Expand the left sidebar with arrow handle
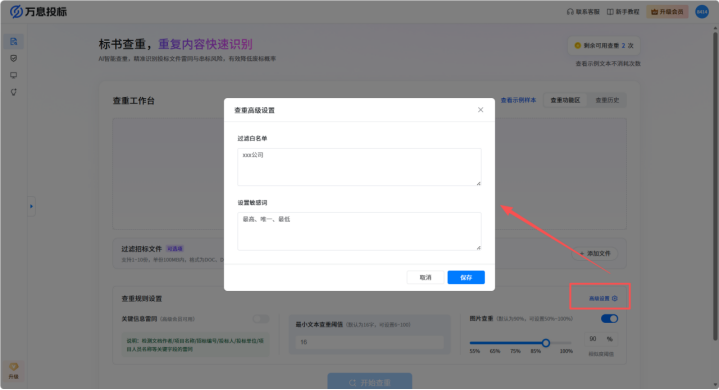719x390 pixels. (31, 206)
